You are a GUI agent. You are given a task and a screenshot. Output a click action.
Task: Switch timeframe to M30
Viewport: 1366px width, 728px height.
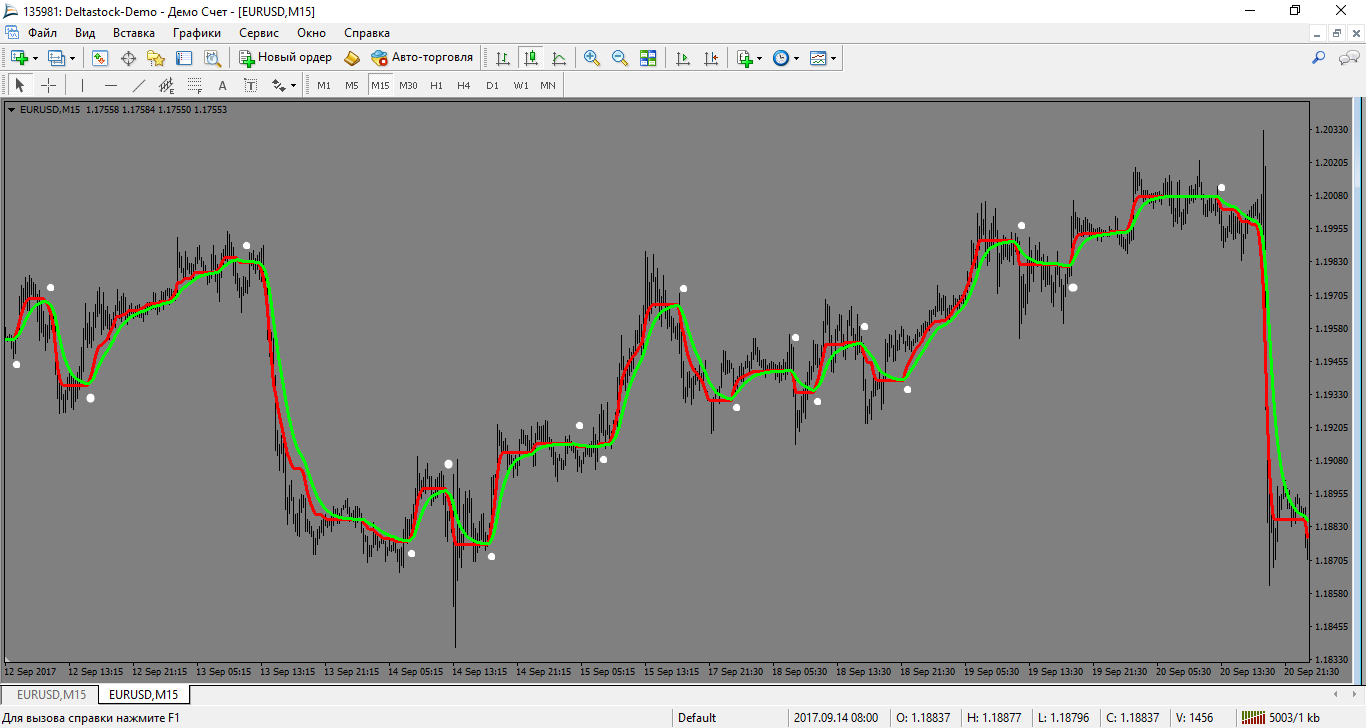[x=408, y=85]
